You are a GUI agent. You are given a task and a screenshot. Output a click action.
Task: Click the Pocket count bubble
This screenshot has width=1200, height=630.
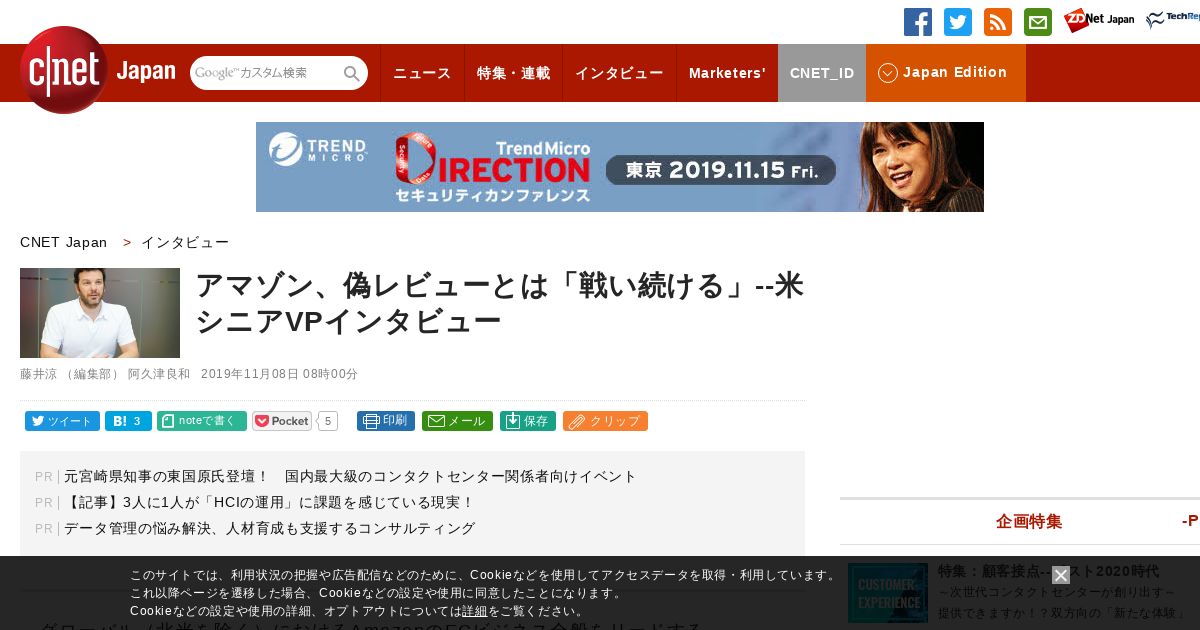328,421
